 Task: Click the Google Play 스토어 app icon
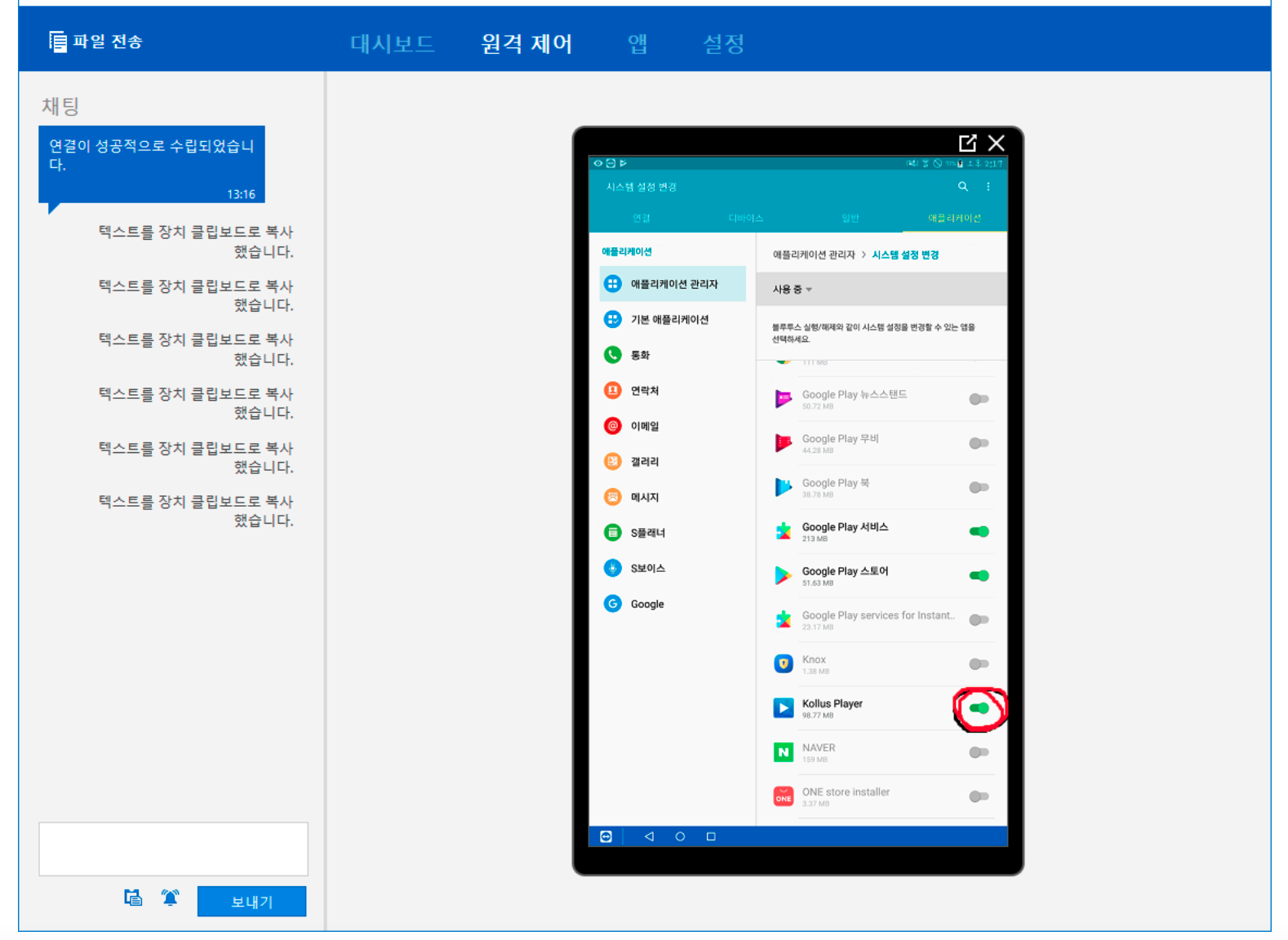tap(784, 575)
